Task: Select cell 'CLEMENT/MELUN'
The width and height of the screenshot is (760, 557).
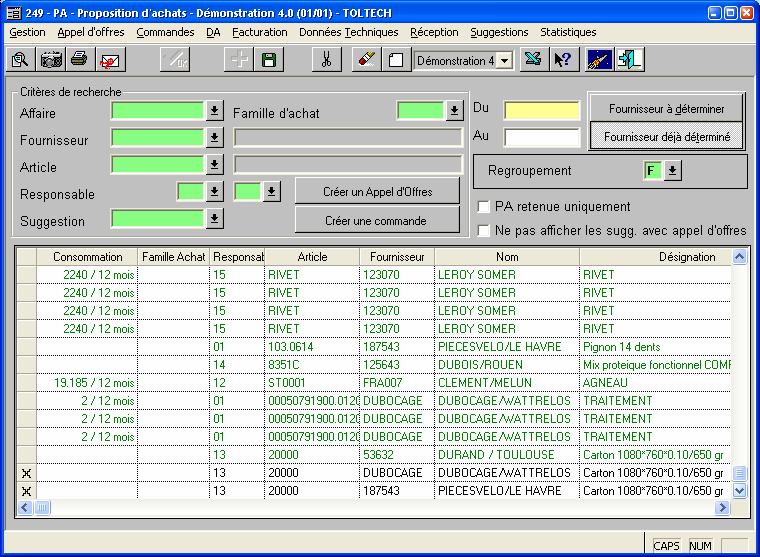Action: (507, 383)
